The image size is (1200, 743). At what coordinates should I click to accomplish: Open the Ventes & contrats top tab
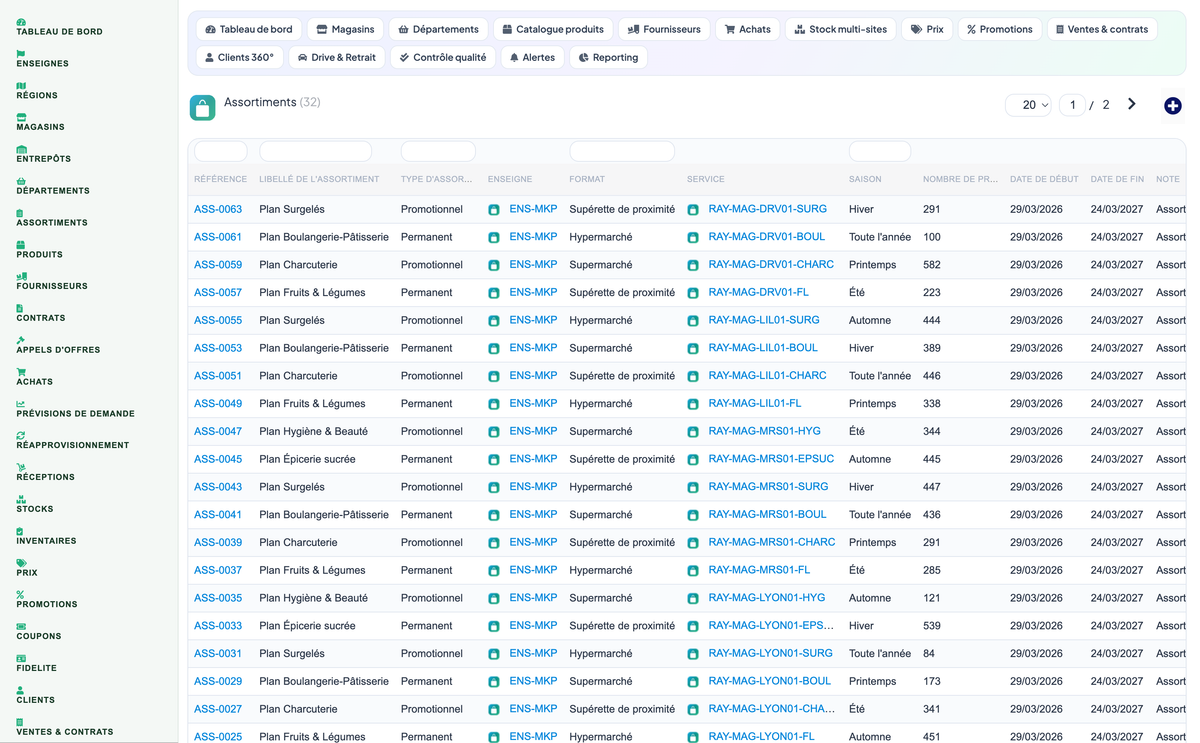click(x=1101, y=29)
